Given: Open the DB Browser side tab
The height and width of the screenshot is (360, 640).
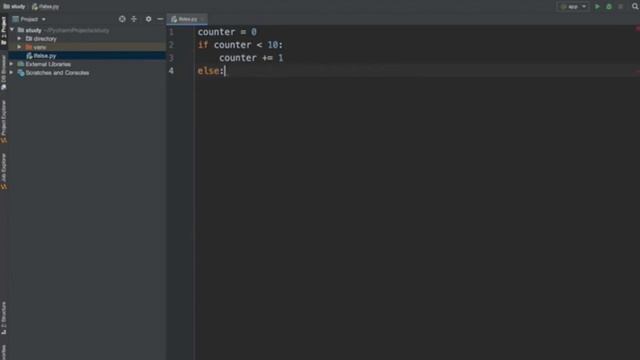Looking at the screenshot, I should (4, 73).
